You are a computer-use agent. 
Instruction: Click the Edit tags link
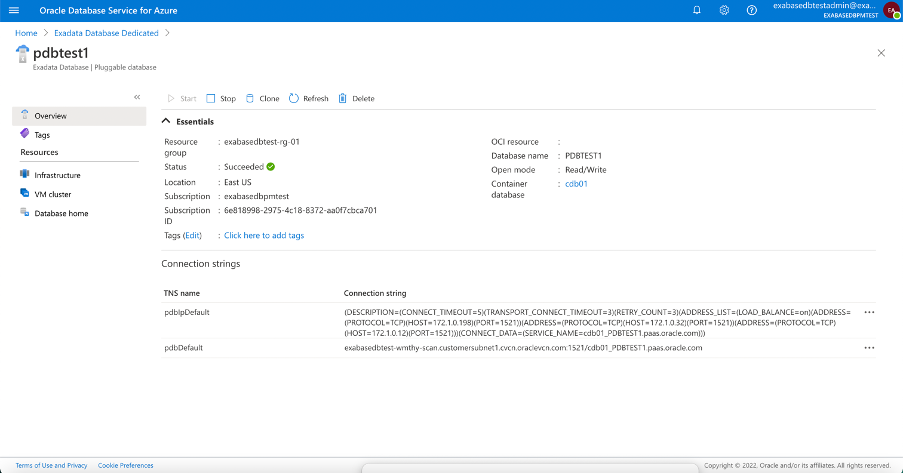coord(193,235)
